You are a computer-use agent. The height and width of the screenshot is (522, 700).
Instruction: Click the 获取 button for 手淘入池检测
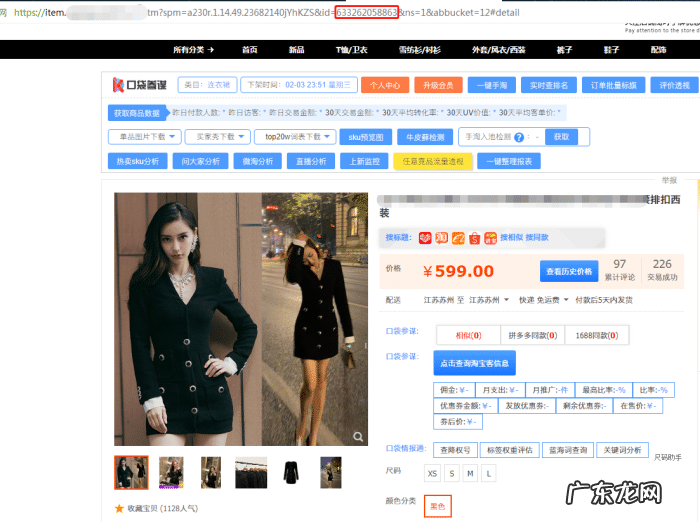click(x=561, y=137)
